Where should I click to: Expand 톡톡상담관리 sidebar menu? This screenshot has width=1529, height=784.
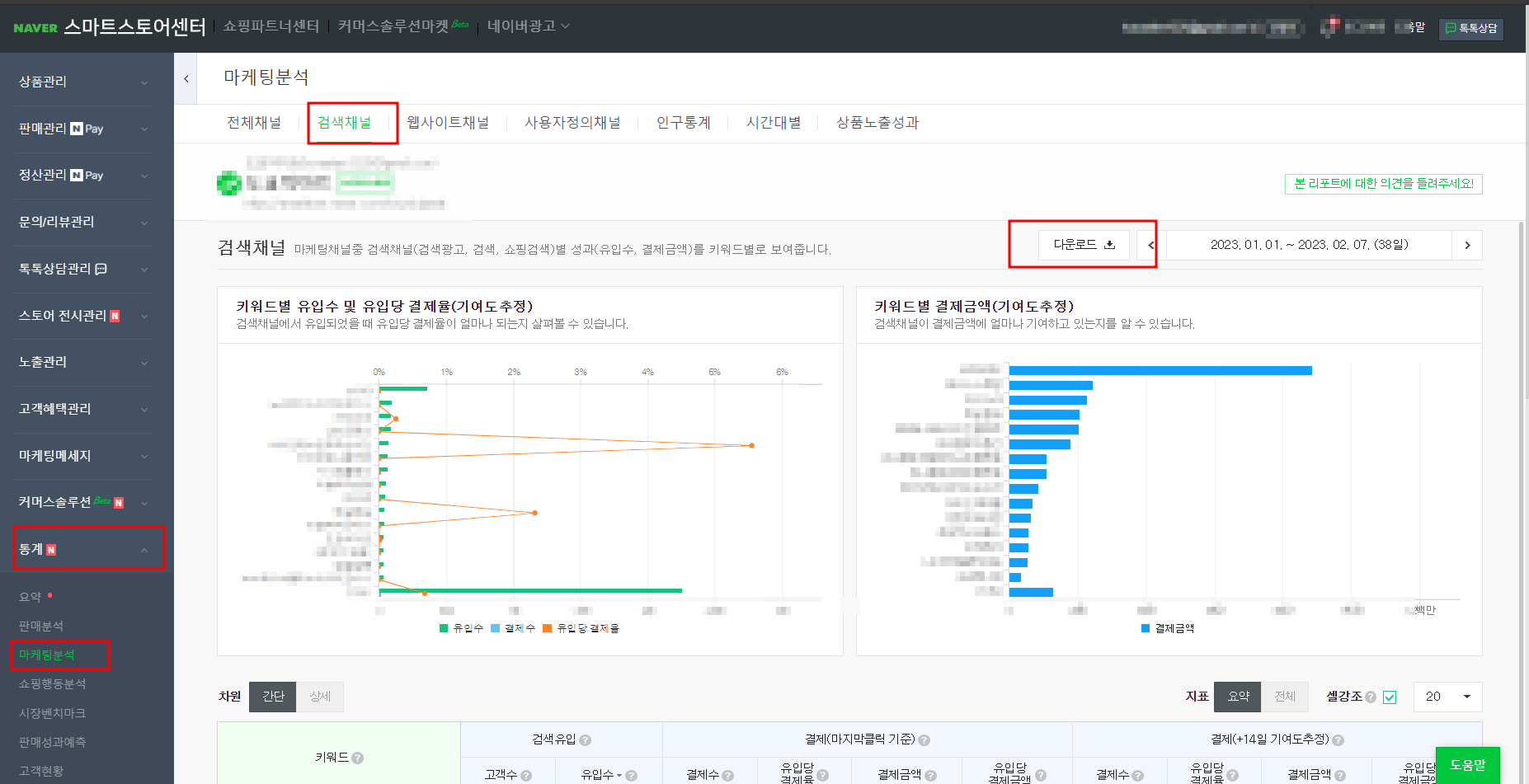point(82,269)
